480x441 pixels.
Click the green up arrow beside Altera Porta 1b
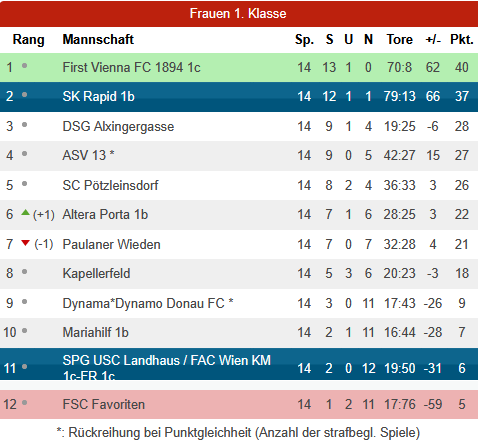click(x=25, y=212)
